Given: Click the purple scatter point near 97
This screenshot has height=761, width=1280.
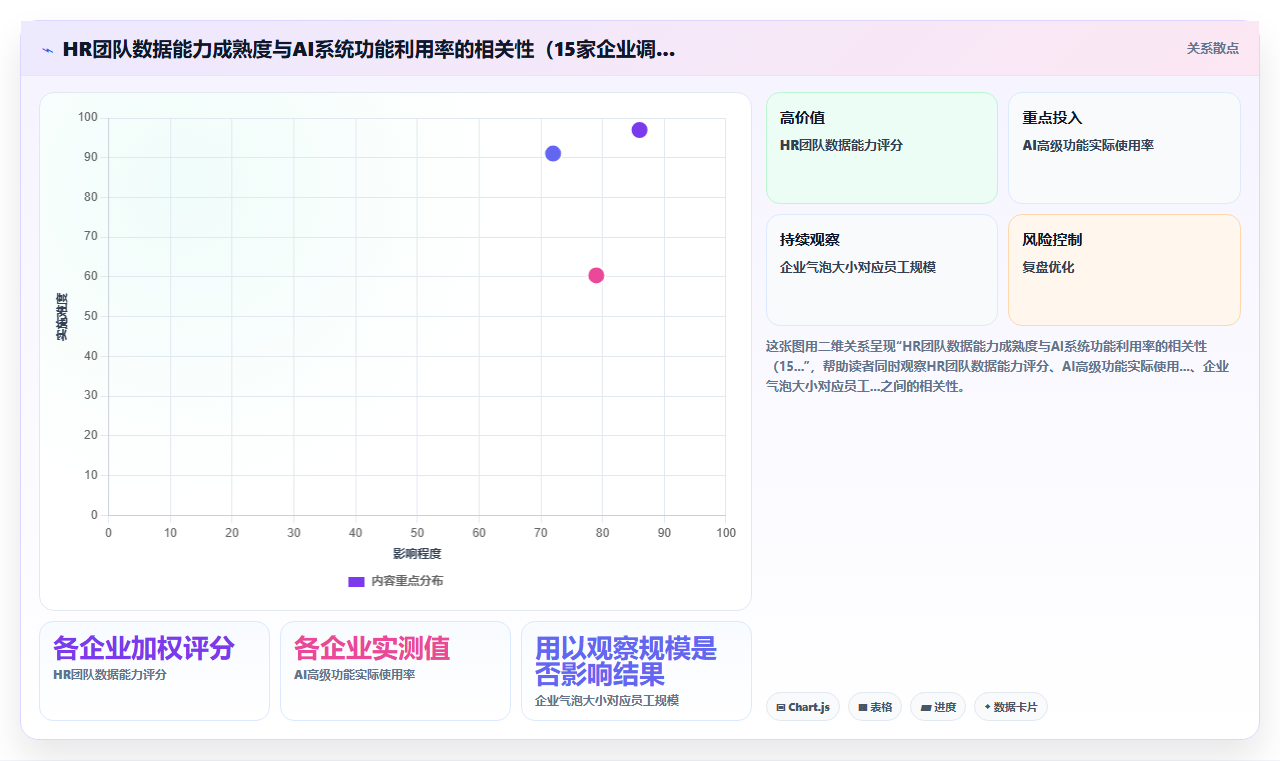Looking at the screenshot, I should pyautogui.click(x=639, y=130).
